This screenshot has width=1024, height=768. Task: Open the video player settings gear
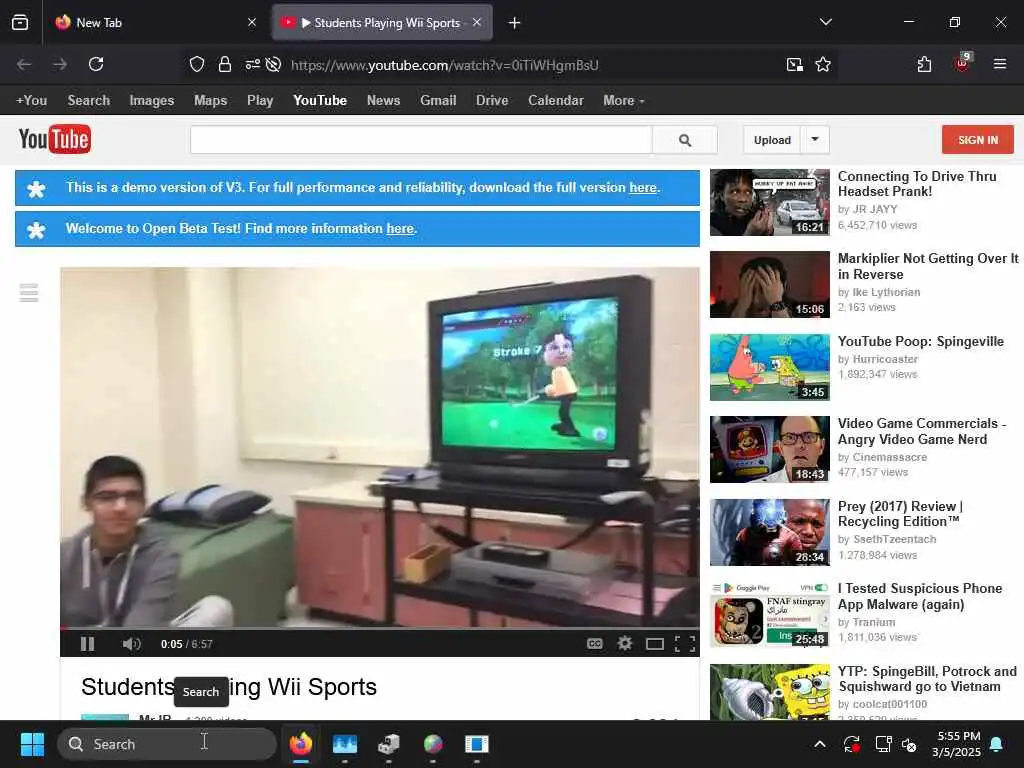[x=625, y=644]
